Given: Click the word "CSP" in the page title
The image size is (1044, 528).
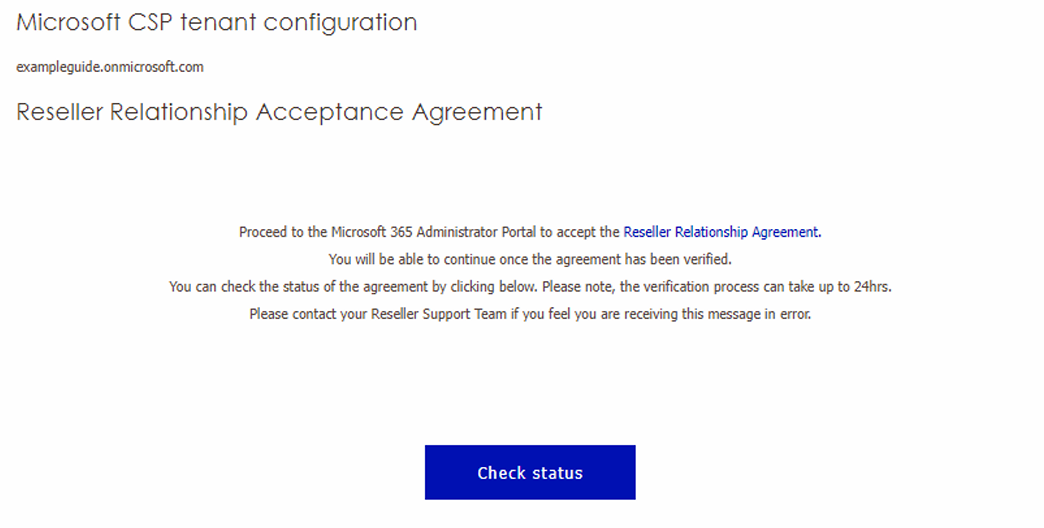Looking at the screenshot, I should [x=138, y=23].
